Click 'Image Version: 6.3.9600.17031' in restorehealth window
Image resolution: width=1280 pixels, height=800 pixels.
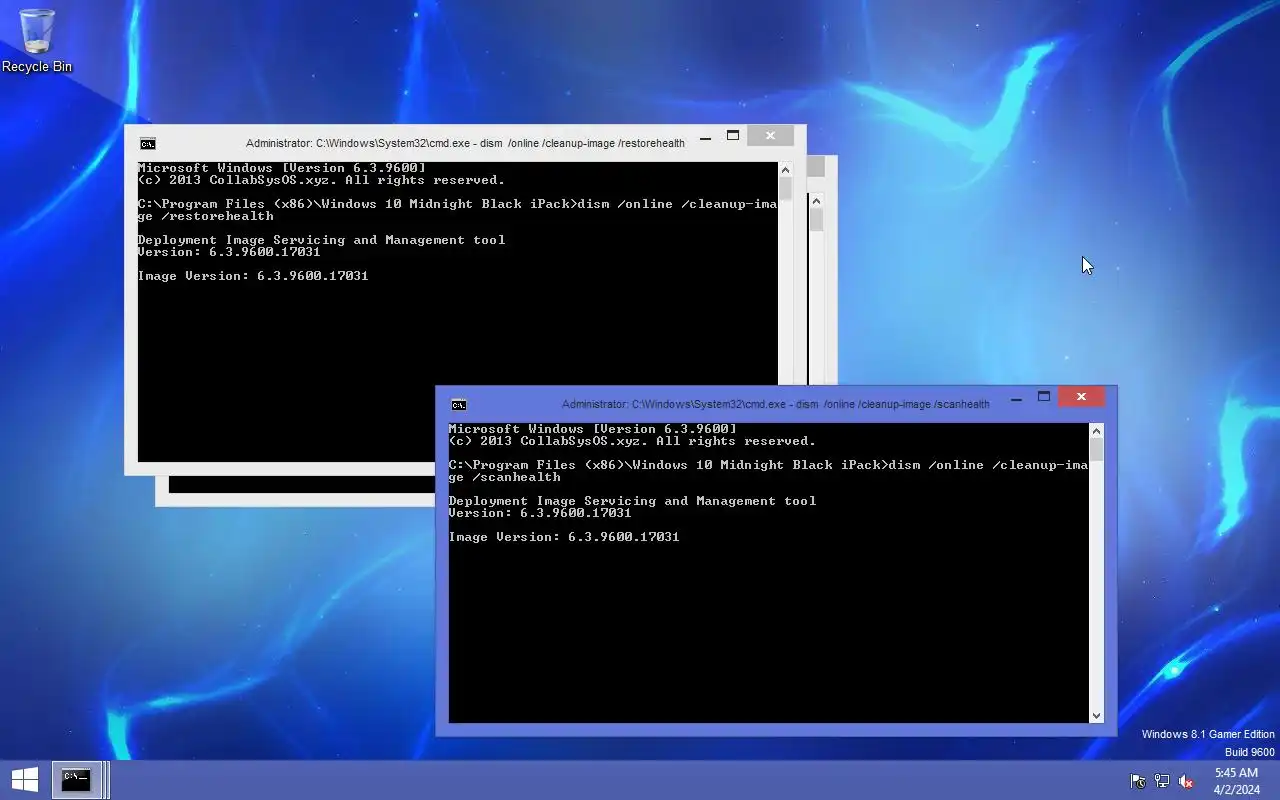coord(253,276)
